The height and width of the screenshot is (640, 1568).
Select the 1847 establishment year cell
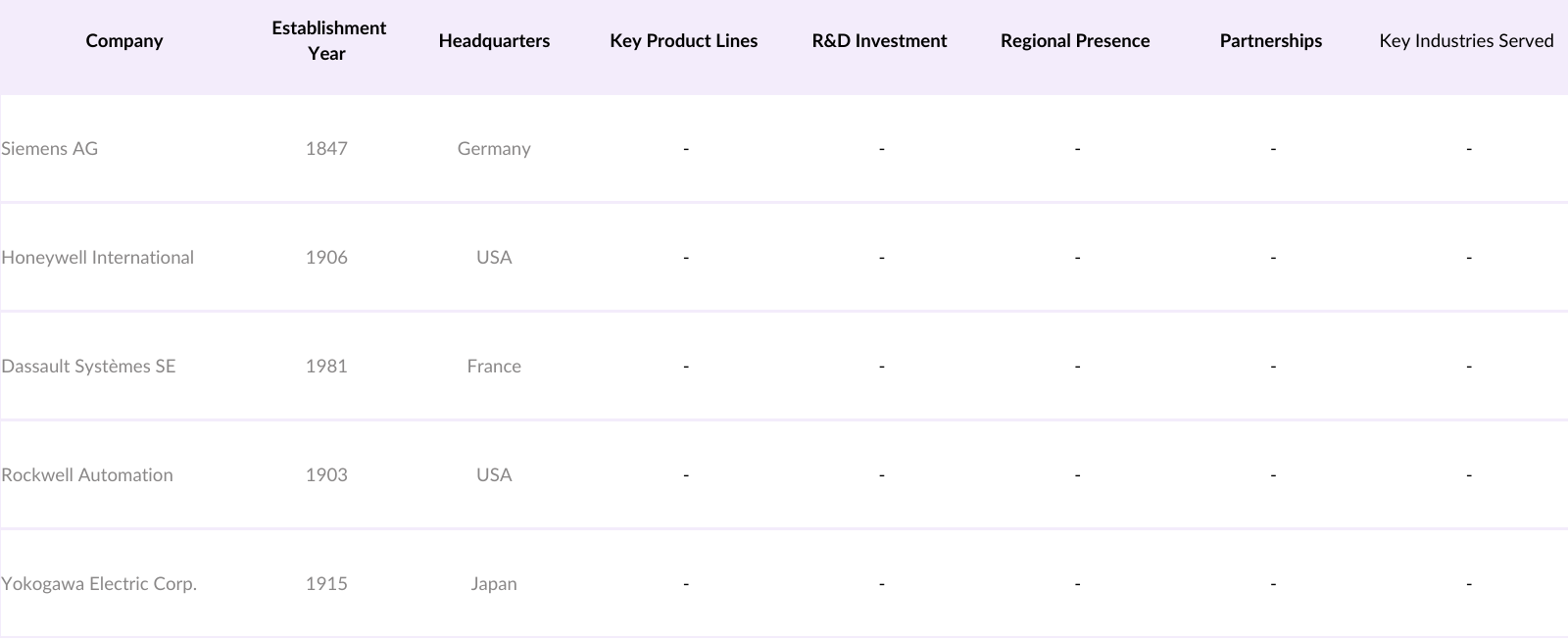coord(326,149)
